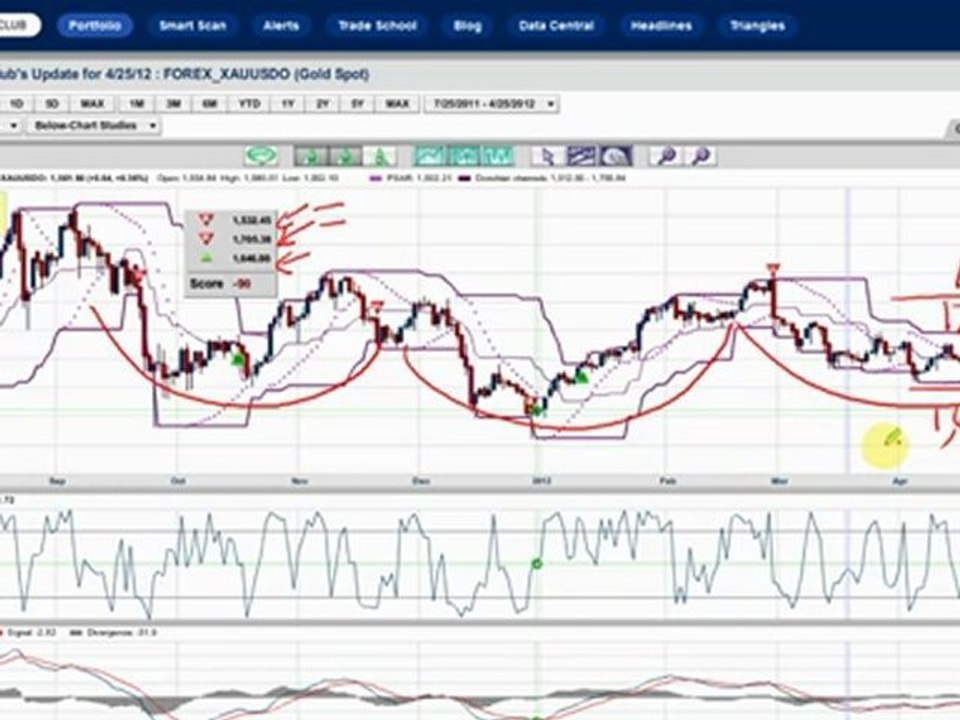Click green triangle marker in mid January
This screenshot has width=960, height=720.
pos(581,378)
